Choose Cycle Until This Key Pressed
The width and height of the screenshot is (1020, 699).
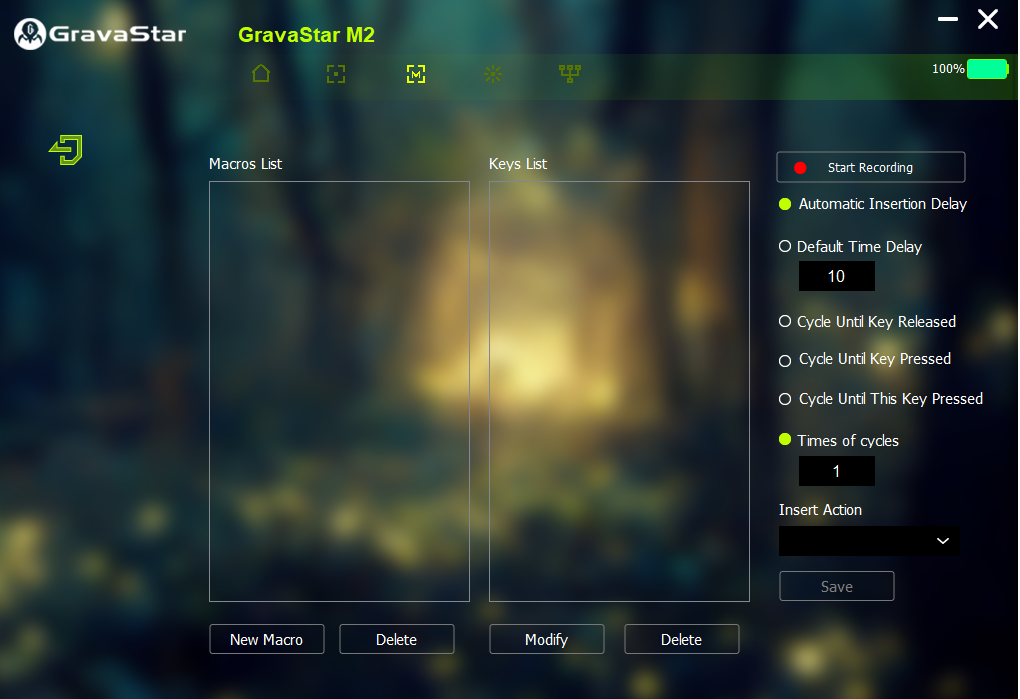(x=786, y=399)
